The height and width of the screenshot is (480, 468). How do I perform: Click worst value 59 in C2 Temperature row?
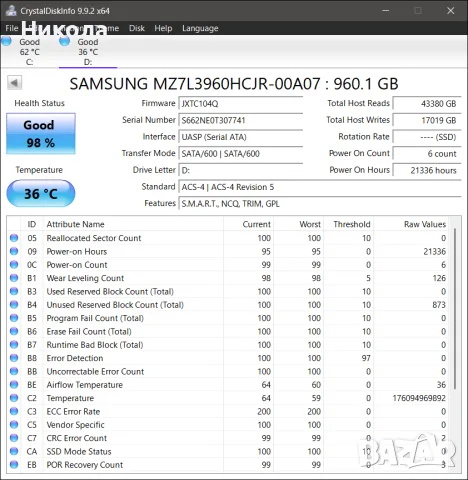click(316, 398)
